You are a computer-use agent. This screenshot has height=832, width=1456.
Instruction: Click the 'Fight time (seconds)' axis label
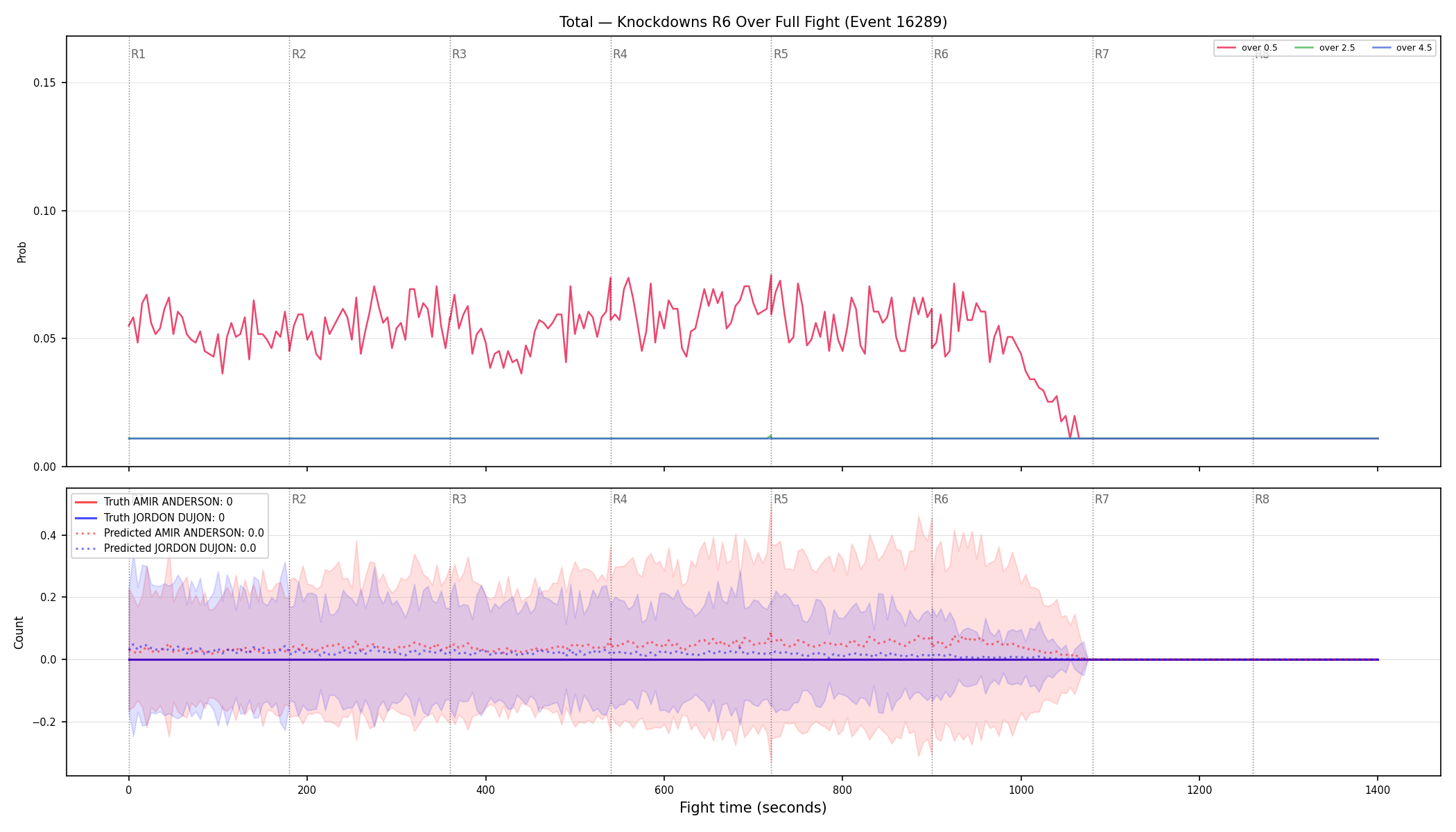(x=753, y=808)
